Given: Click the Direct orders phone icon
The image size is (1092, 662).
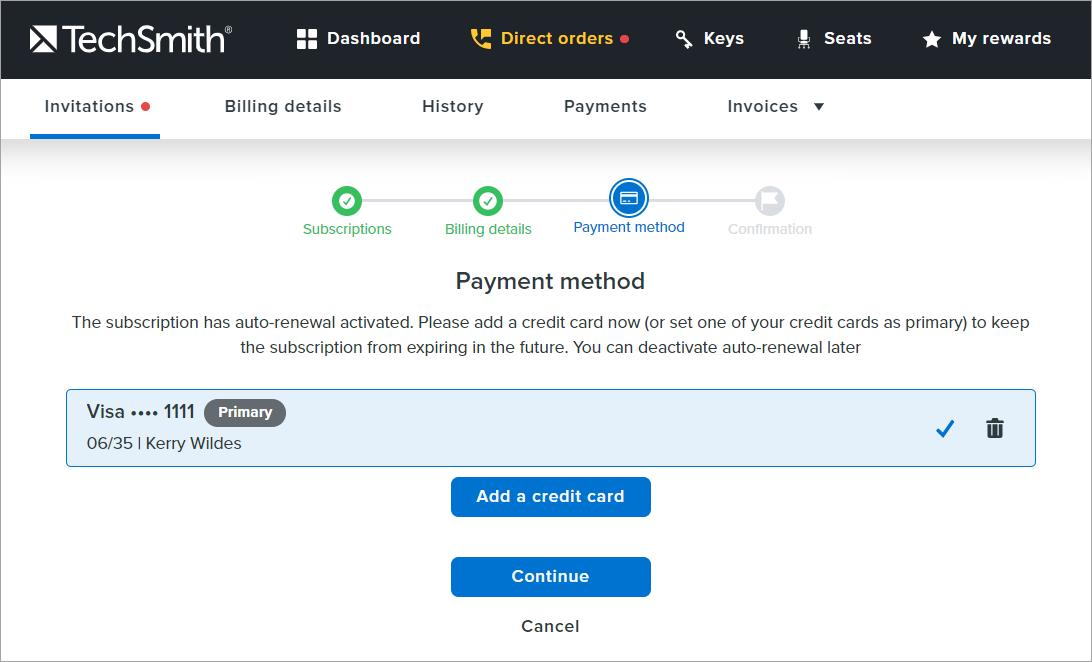Looking at the screenshot, I should click(481, 39).
